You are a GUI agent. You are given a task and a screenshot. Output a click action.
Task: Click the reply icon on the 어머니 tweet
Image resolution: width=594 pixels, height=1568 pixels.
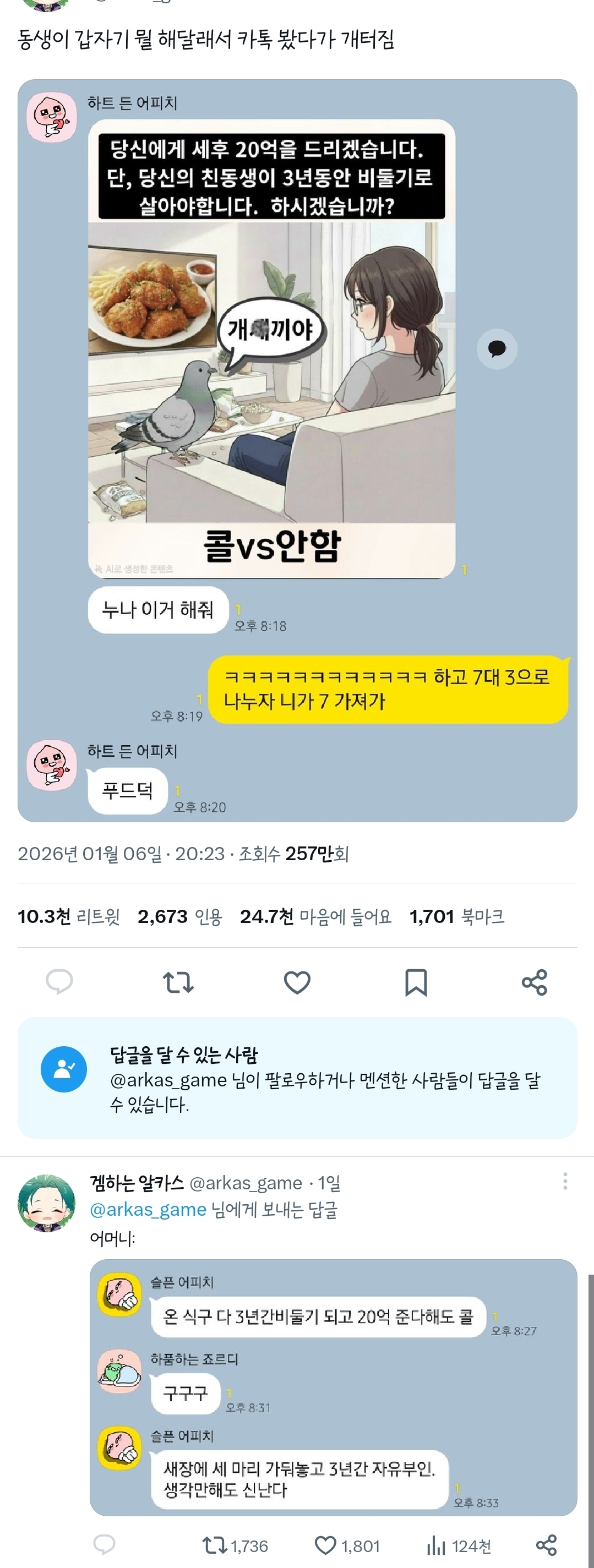tap(104, 1544)
